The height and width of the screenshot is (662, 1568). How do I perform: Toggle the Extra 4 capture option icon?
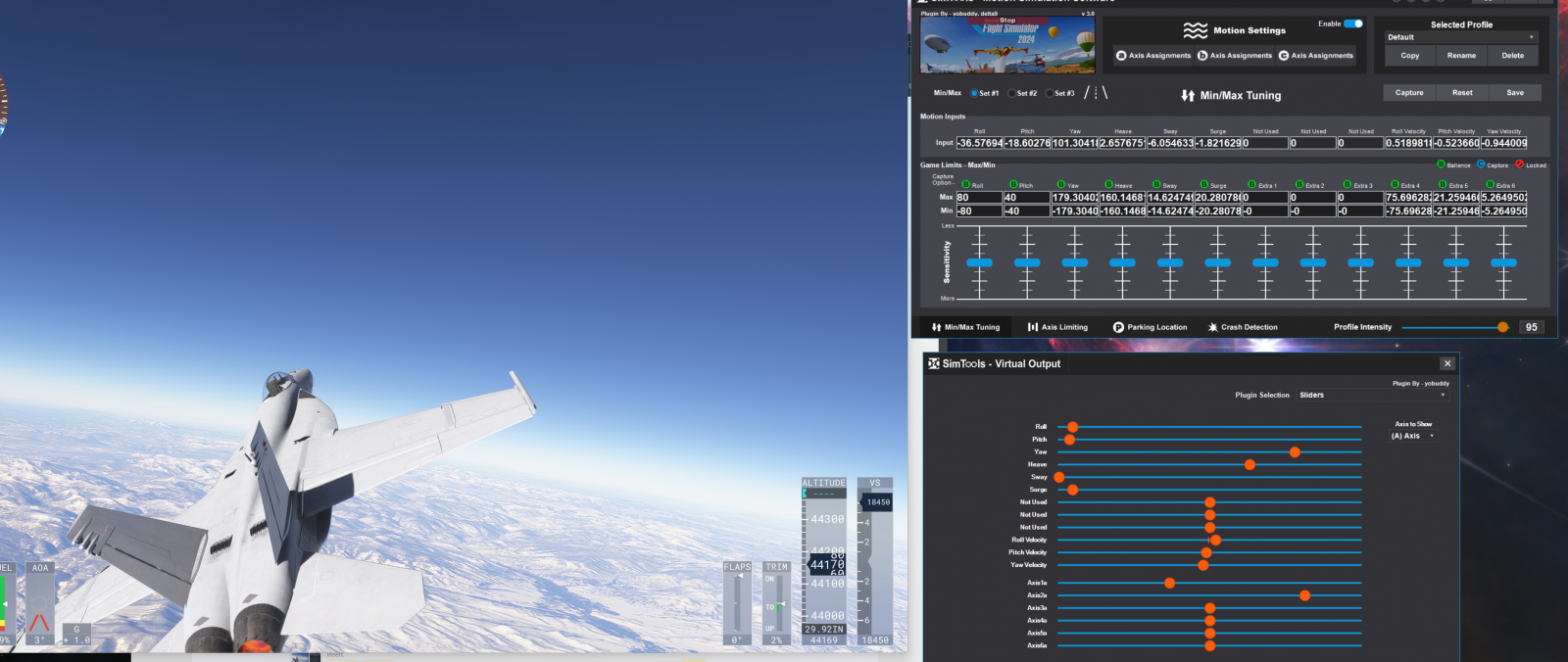tap(1396, 184)
